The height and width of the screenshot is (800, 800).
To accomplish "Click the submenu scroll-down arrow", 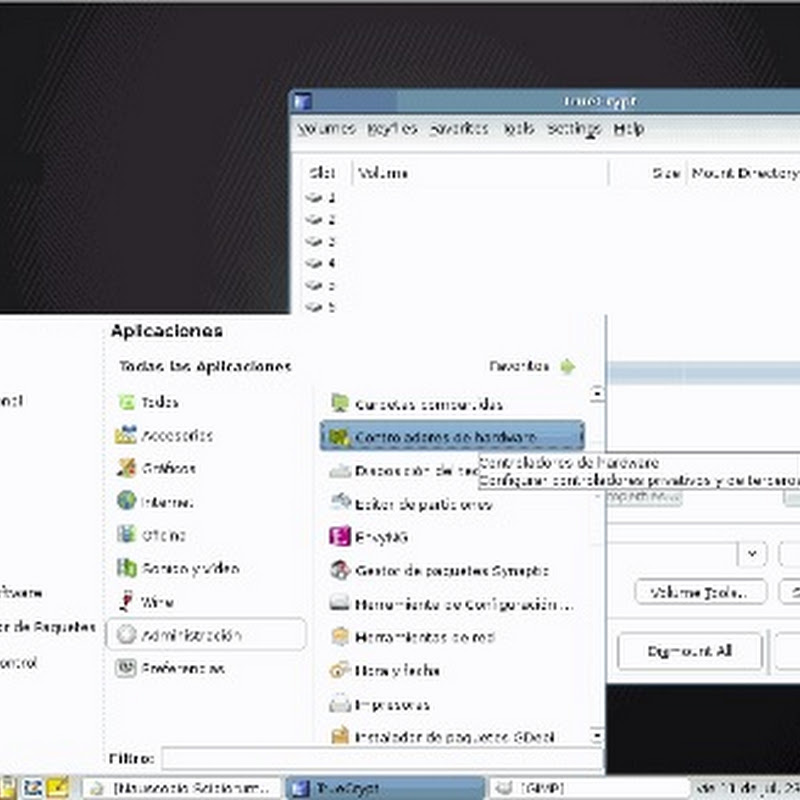I will [597, 736].
